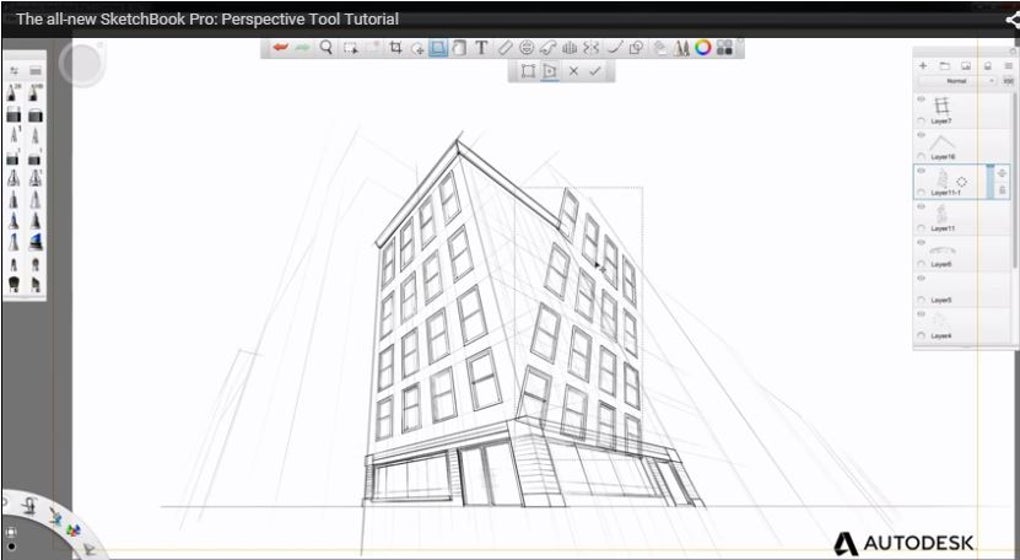The image size is (1020, 560).
Task: Select the Ruler tool
Action: [505, 47]
